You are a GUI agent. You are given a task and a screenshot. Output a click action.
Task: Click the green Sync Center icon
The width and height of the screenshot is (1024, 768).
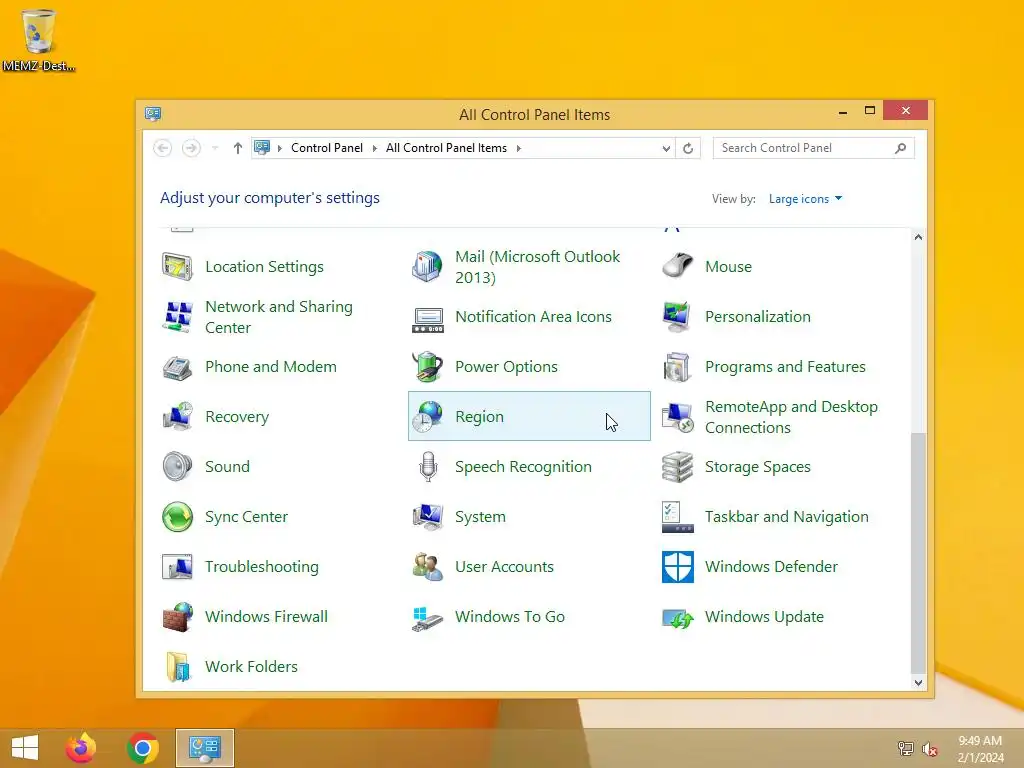[x=177, y=517]
